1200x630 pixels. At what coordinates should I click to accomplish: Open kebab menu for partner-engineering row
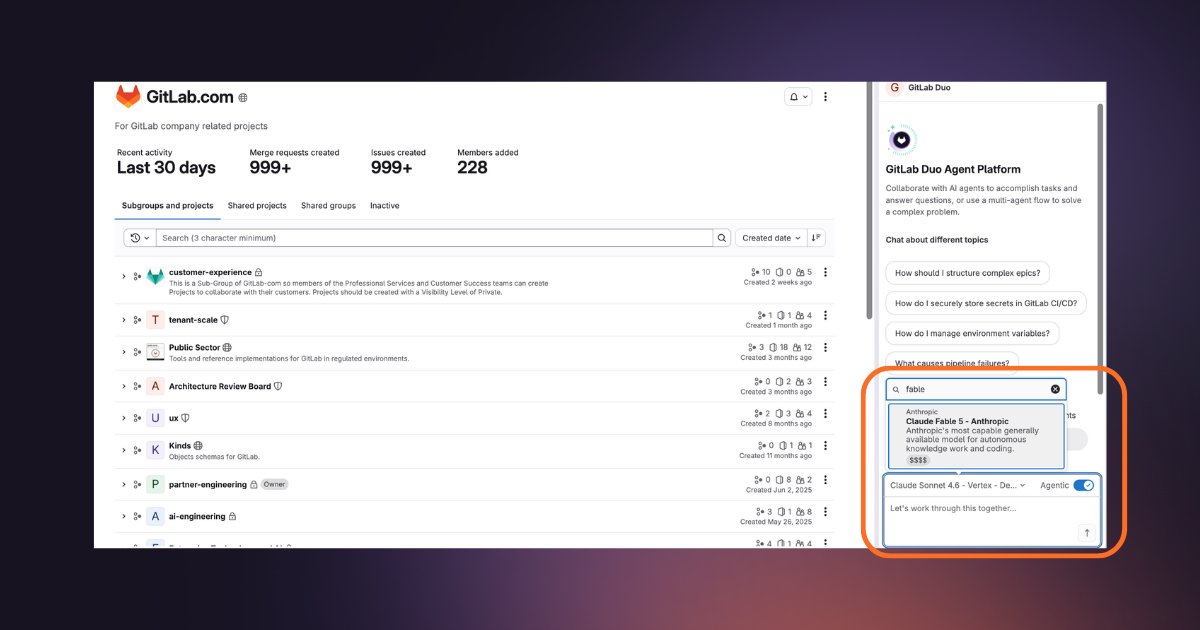(x=825, y=480)
